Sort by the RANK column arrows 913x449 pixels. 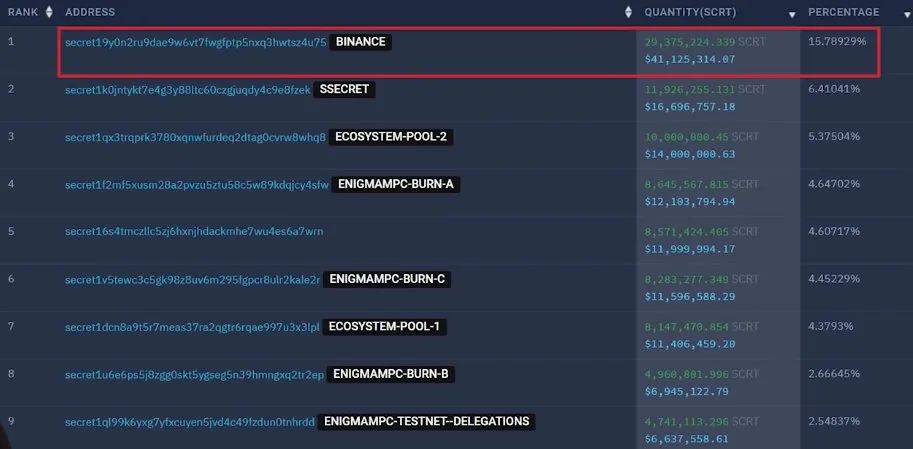[x=49, y=12]
